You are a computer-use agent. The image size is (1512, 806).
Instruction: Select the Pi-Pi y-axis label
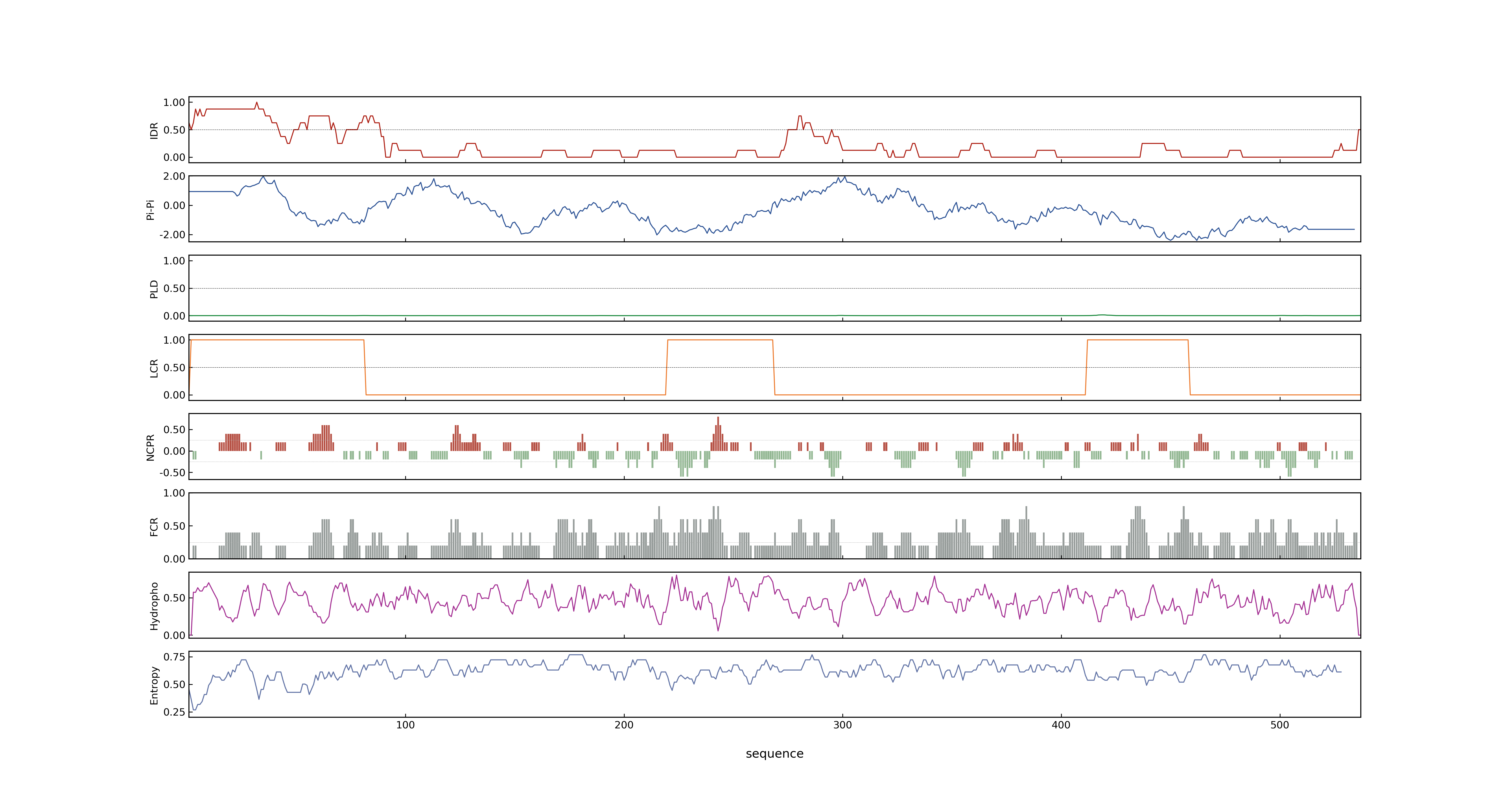pos(150,209)
